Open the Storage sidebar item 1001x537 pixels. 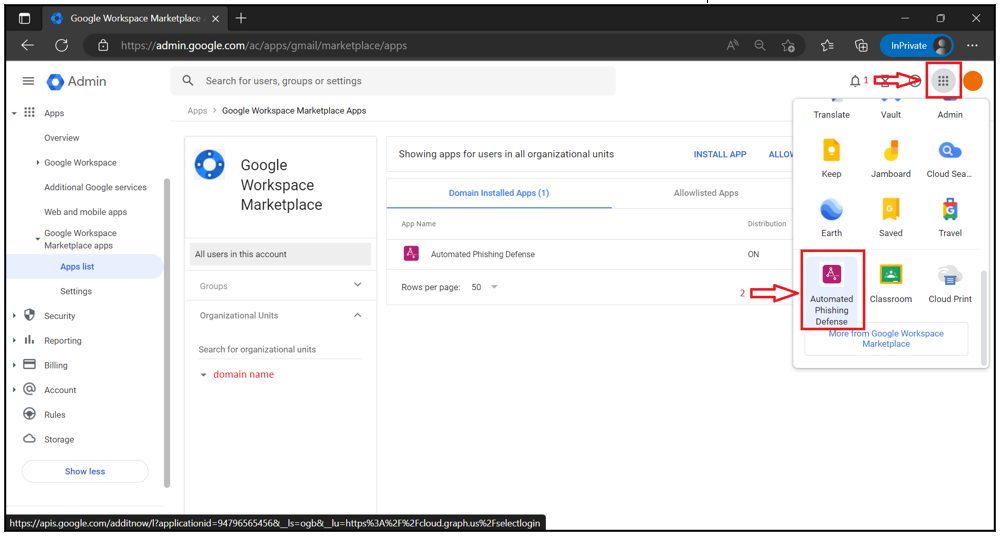point(59,440)
